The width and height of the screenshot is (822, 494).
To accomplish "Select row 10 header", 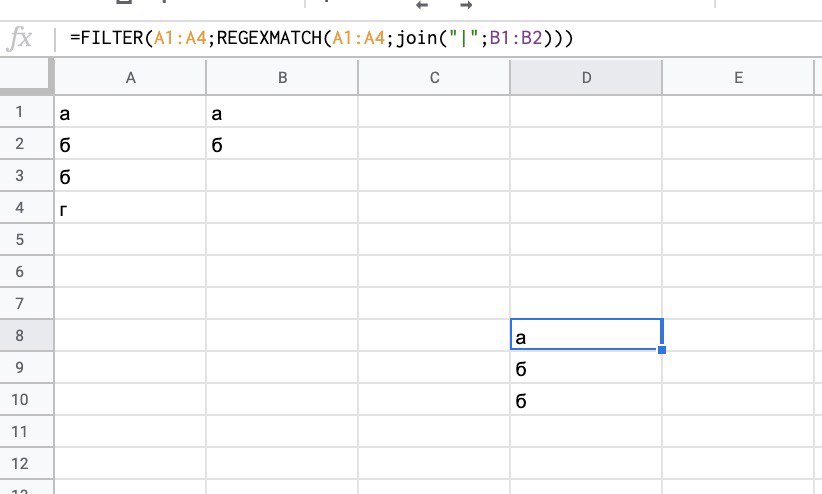I will coord(27,400).
